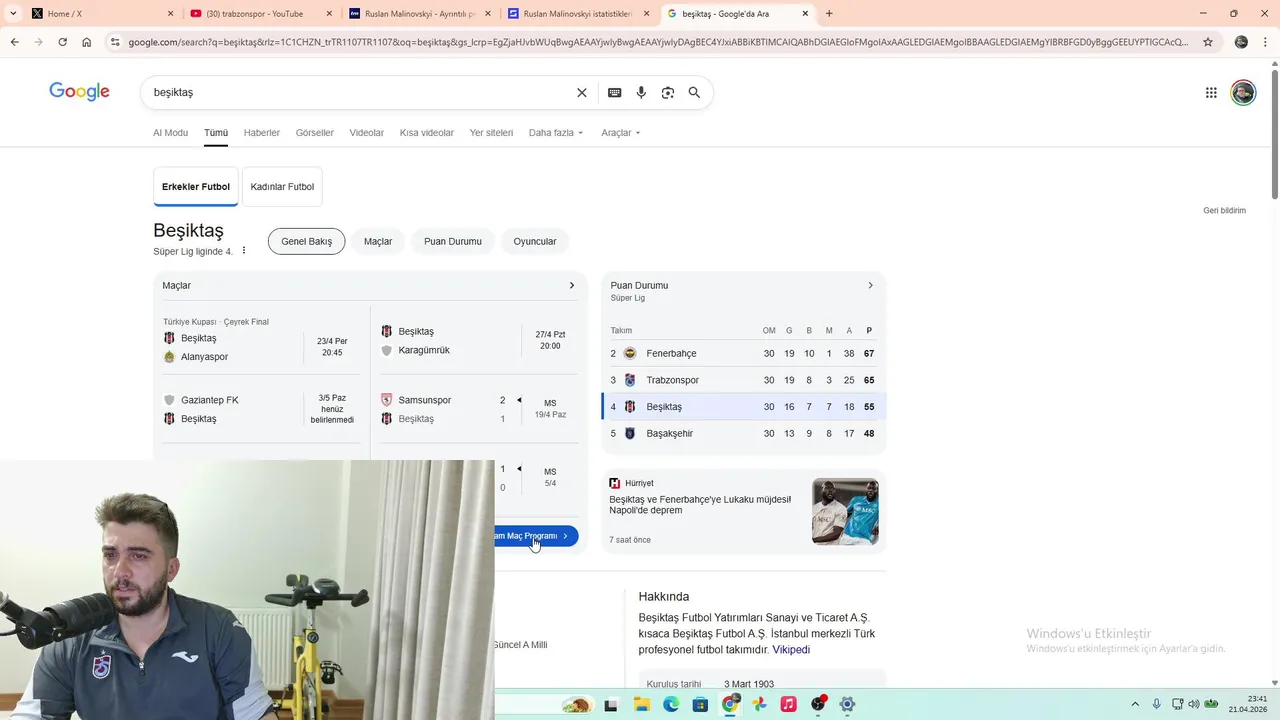
Task: Open the music app on the taskbar
Action: 788,704
